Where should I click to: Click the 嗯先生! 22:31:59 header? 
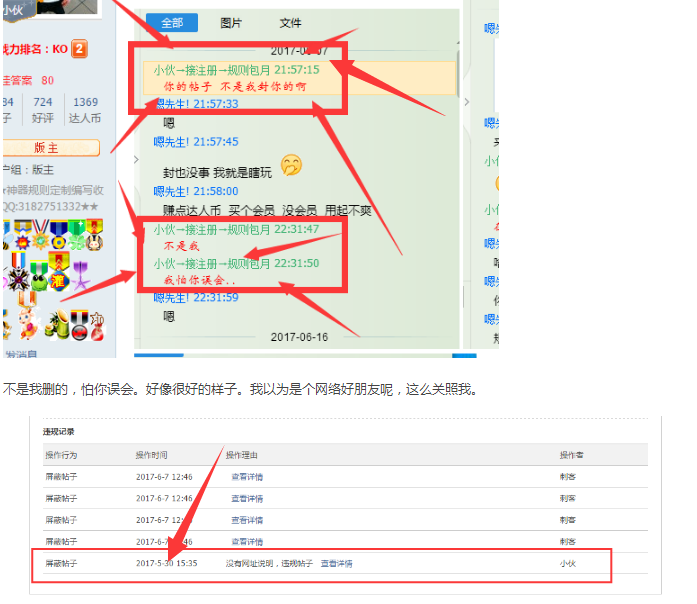pos(196,297)
